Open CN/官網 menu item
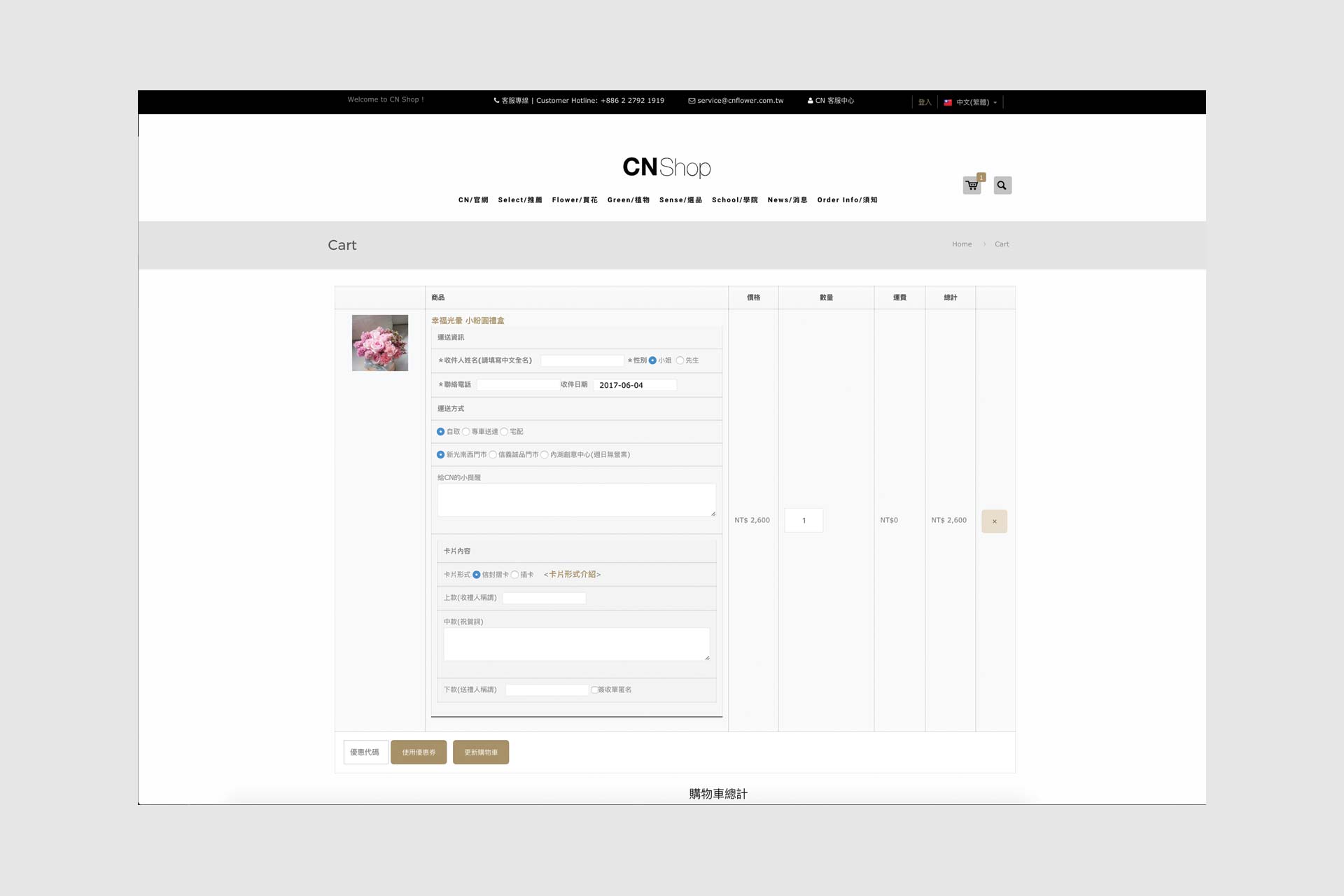The height and width of the screenshot is (896, 1344). 473,200
